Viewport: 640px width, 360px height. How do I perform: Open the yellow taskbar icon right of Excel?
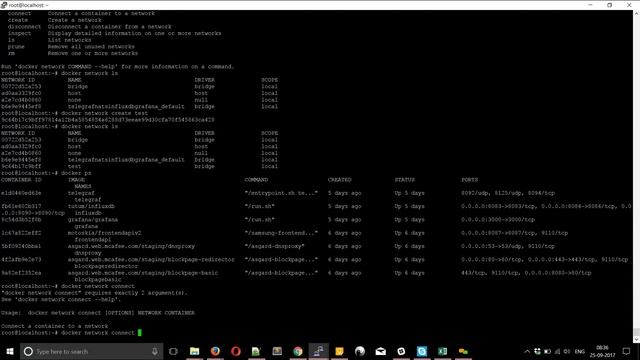(463, 351)
